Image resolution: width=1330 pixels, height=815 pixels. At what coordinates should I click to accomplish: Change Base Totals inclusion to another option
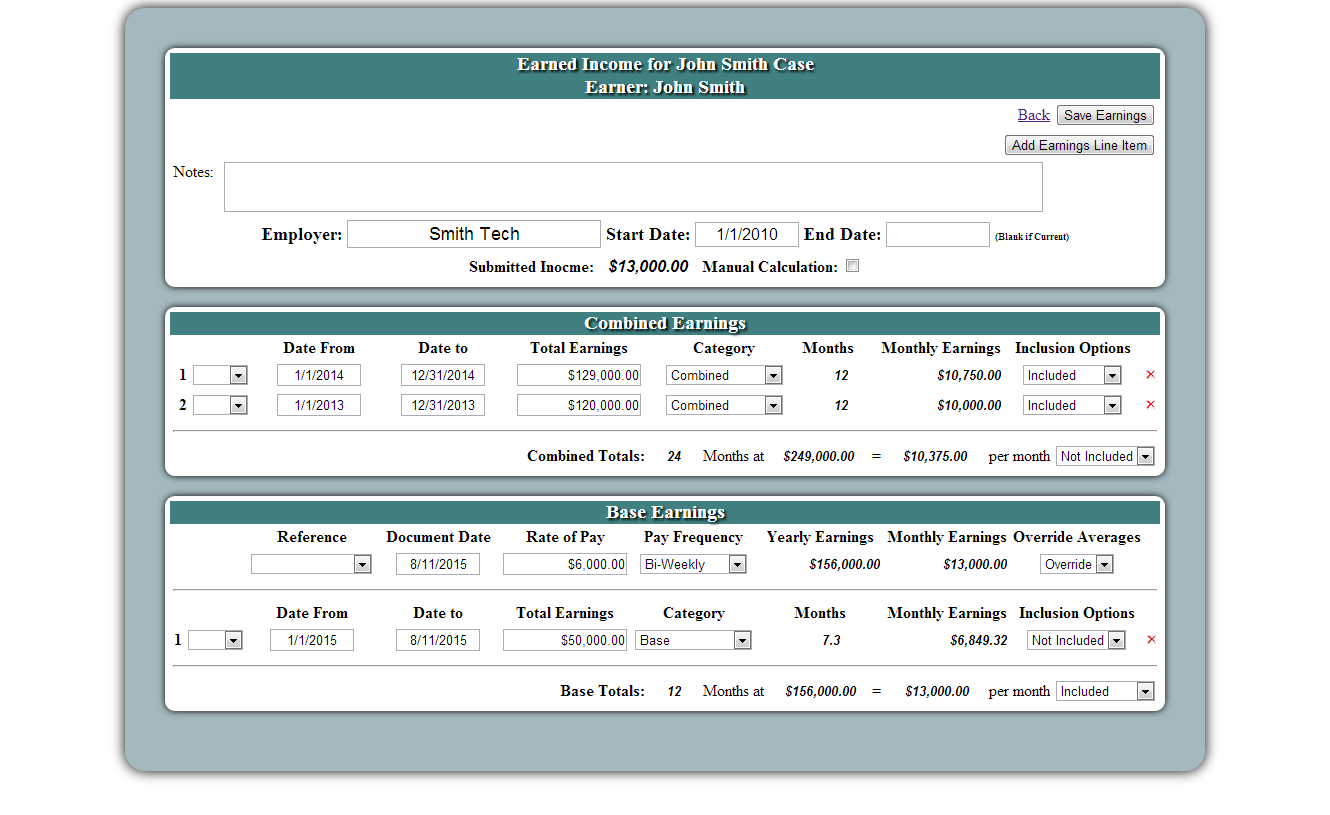pyautogui.click(x=1104, y=690)
